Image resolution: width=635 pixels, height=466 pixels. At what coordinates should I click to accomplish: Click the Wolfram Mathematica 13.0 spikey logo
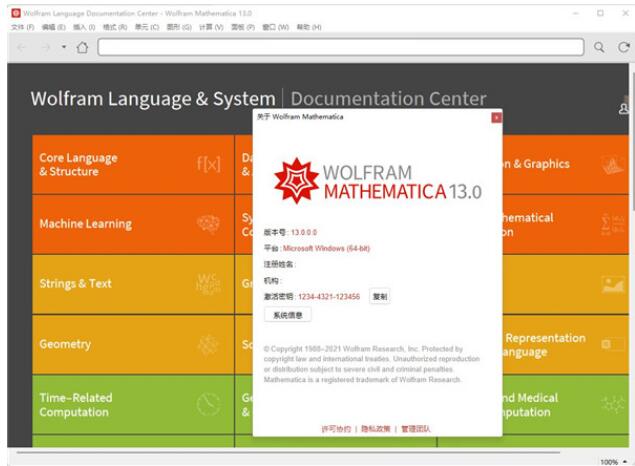pyautogui.click(x=296, y=181)
